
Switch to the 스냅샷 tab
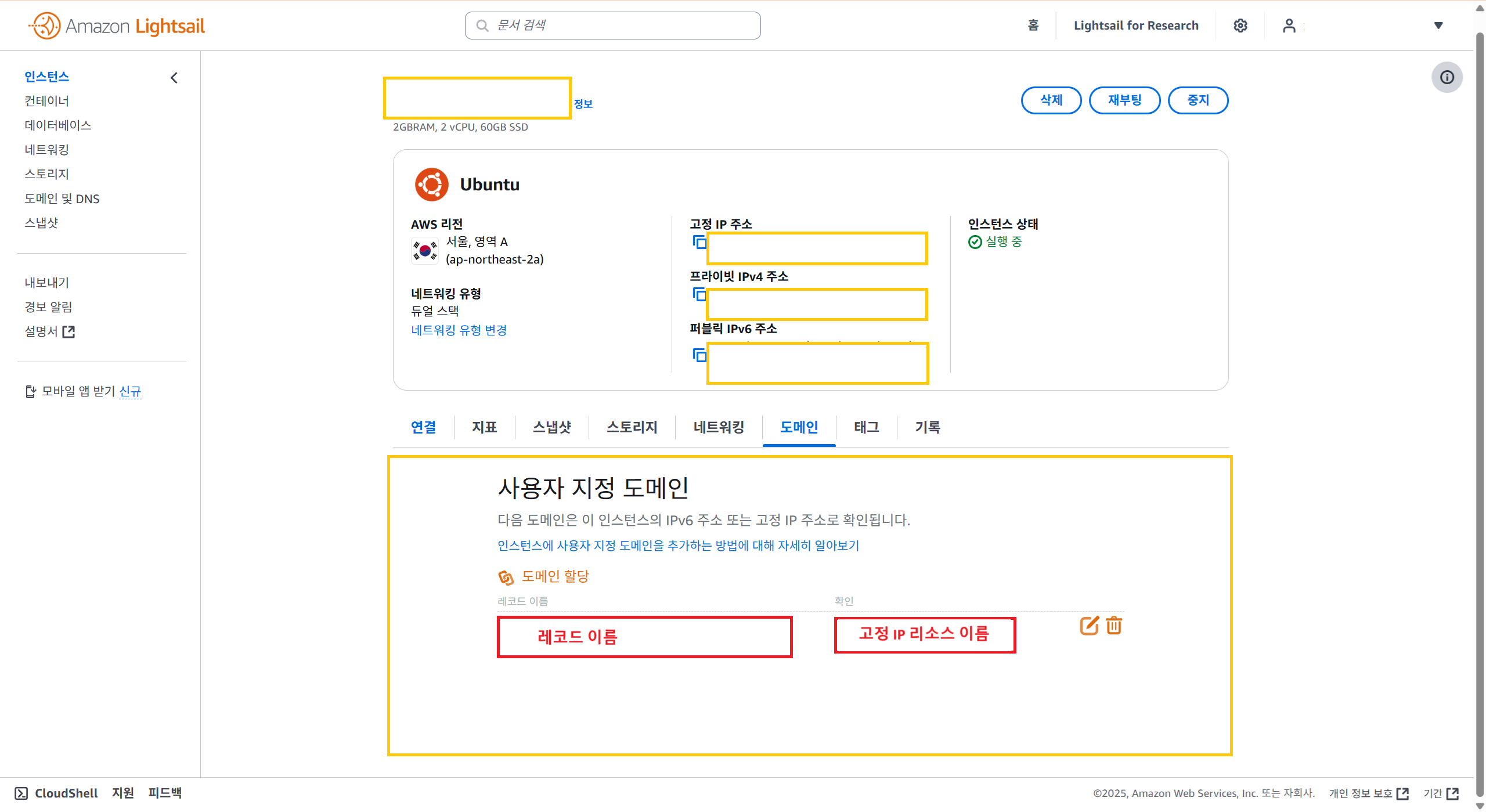(x=551, y=427)
